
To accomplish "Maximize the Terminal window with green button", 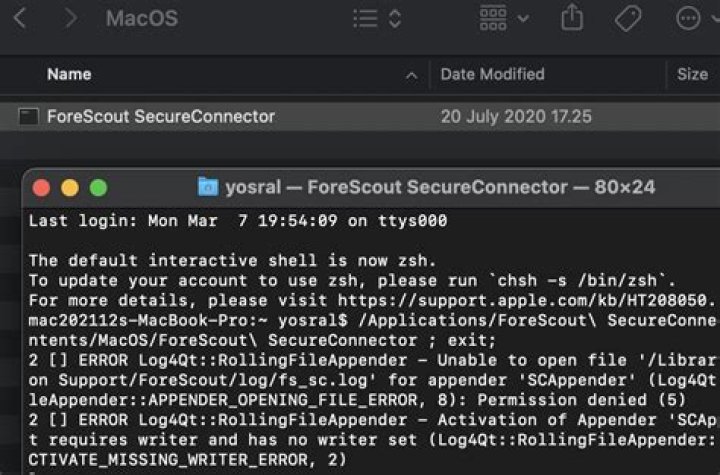I will 98,188.
